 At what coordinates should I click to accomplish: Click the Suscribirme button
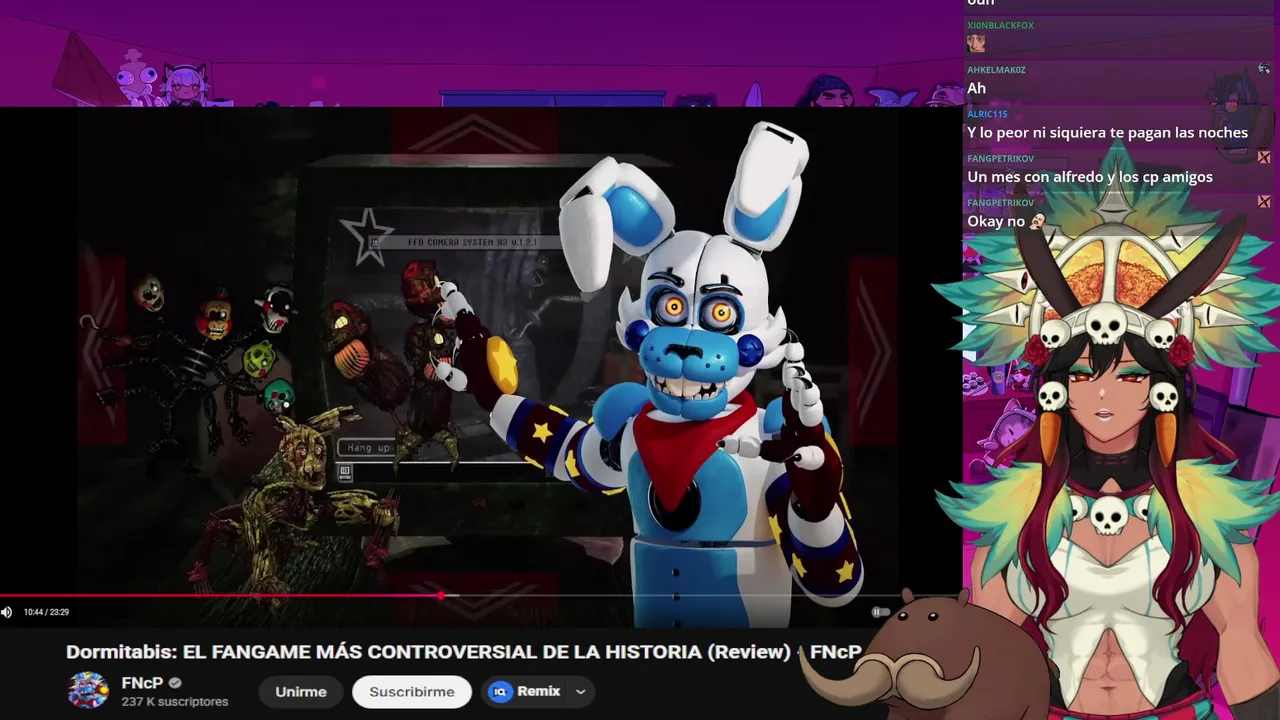[x=412, y=691]
